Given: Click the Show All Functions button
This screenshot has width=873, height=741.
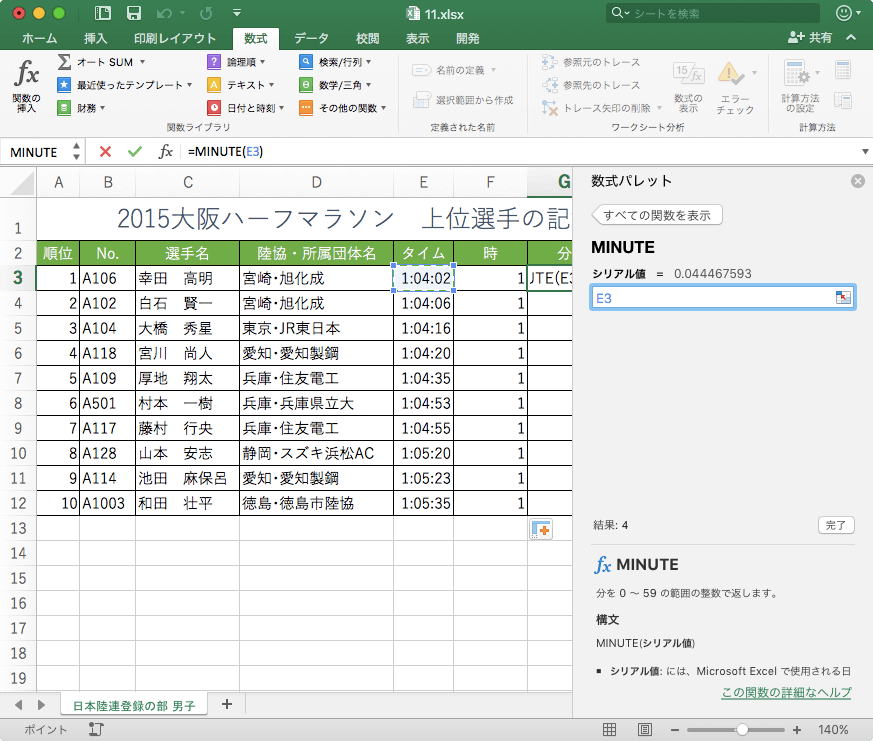Looking at the screenshot, I should (657, 215).
